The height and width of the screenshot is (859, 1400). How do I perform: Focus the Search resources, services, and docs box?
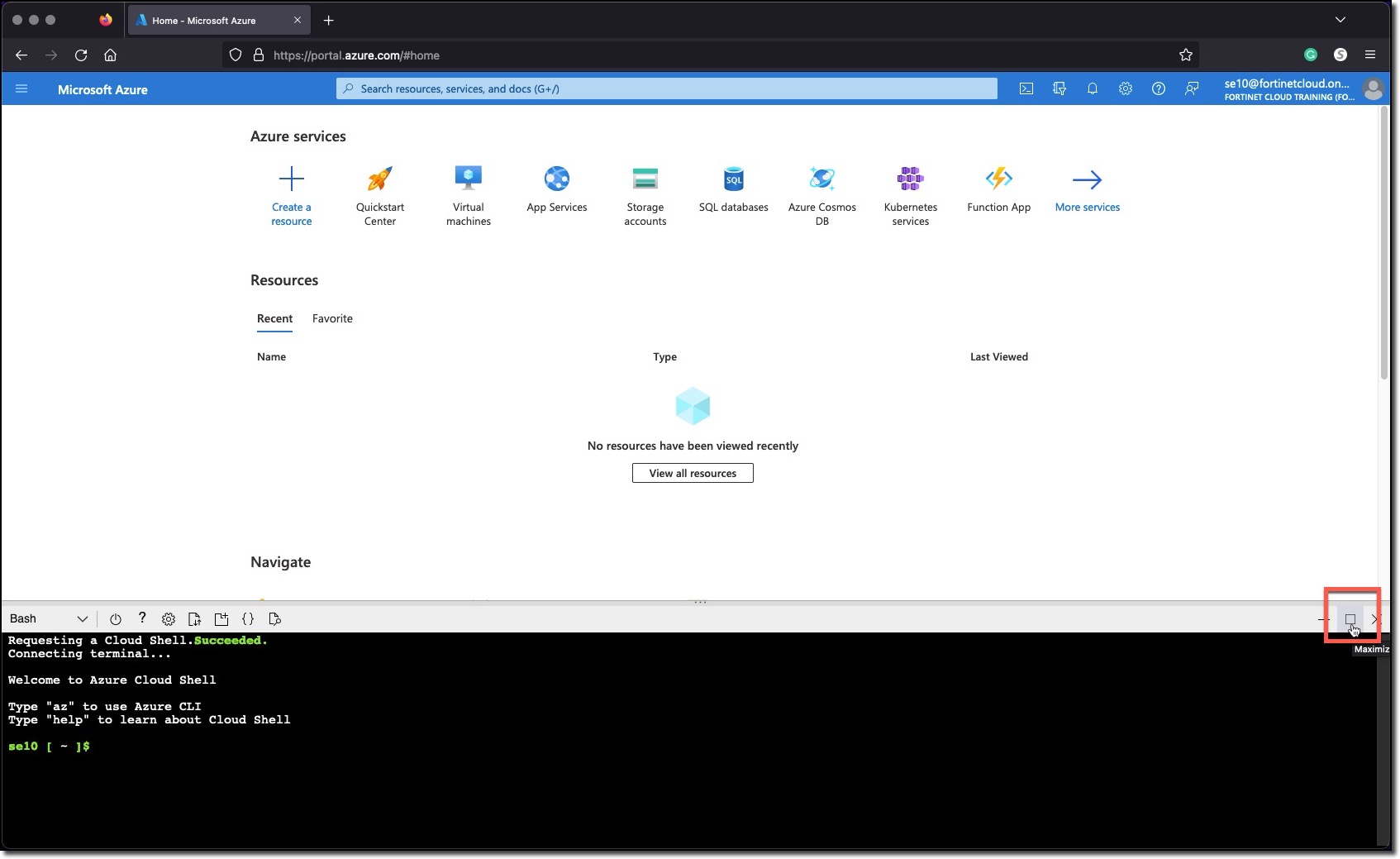tap(667, 88)
